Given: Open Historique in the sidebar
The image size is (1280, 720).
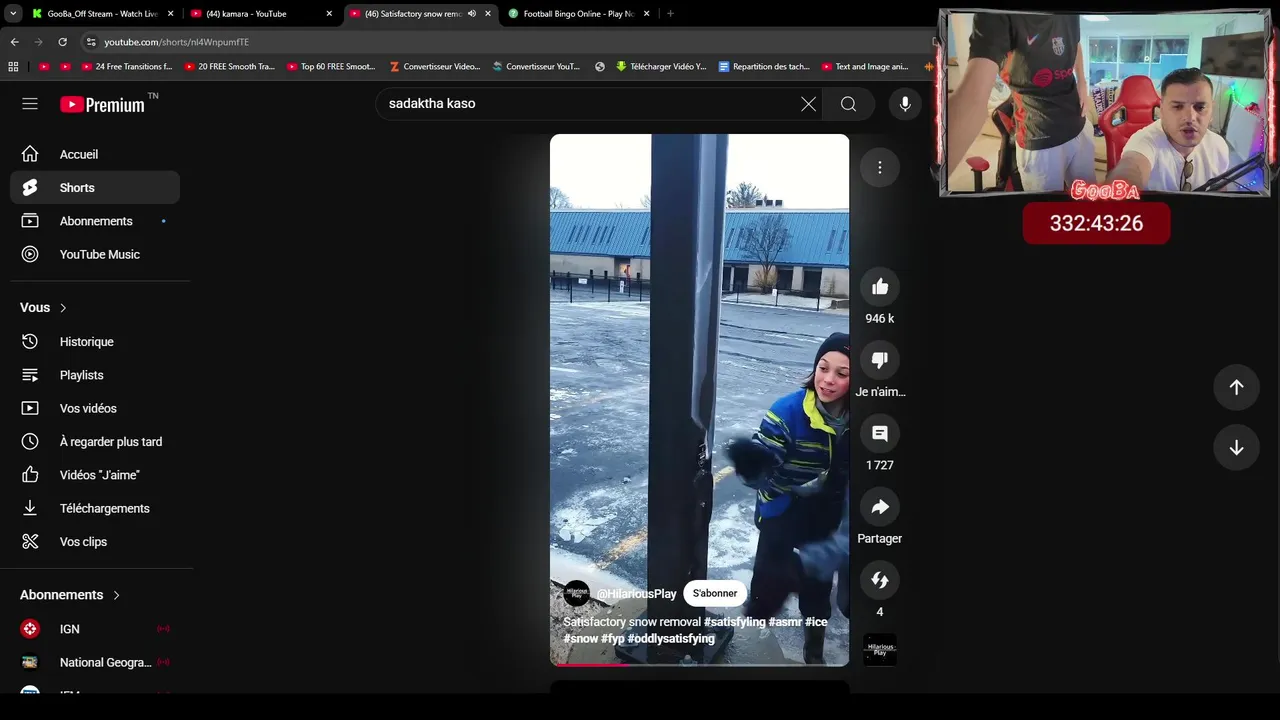Looking at the screenshot, I should point(95,342).
